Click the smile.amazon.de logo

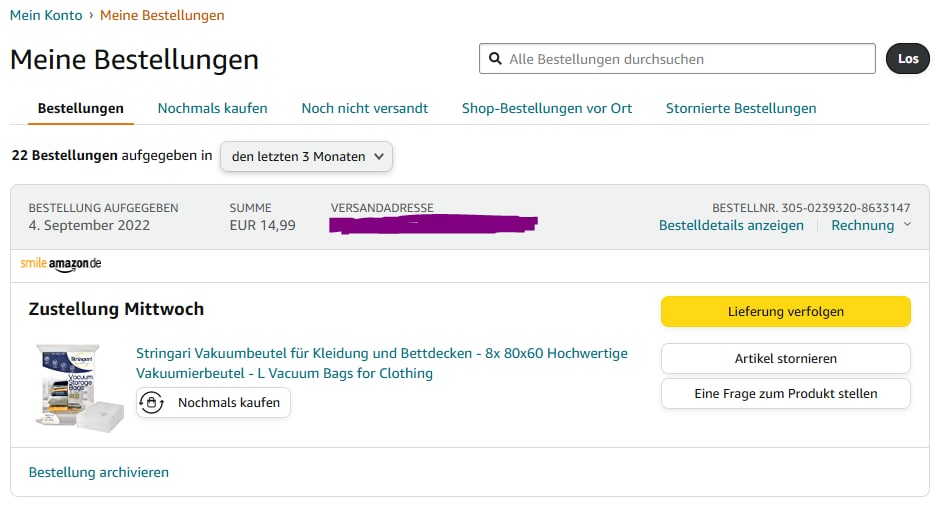click(x=61, y=264)
